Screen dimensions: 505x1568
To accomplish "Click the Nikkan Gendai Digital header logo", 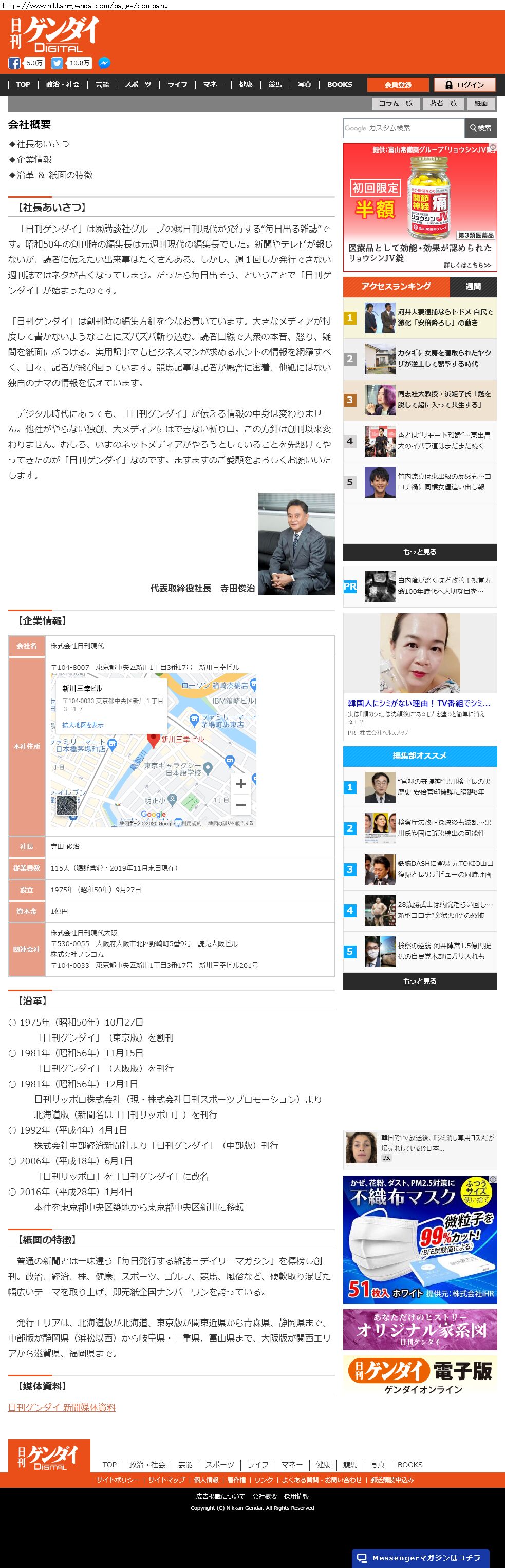I will point(55,34).
